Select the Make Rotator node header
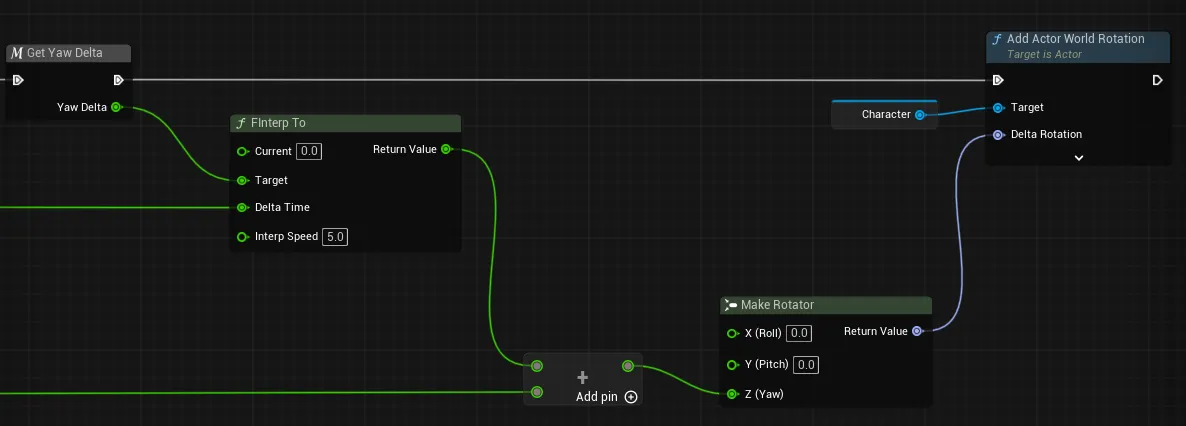Viewport: 1186px width, 426px height. (826, 305)
